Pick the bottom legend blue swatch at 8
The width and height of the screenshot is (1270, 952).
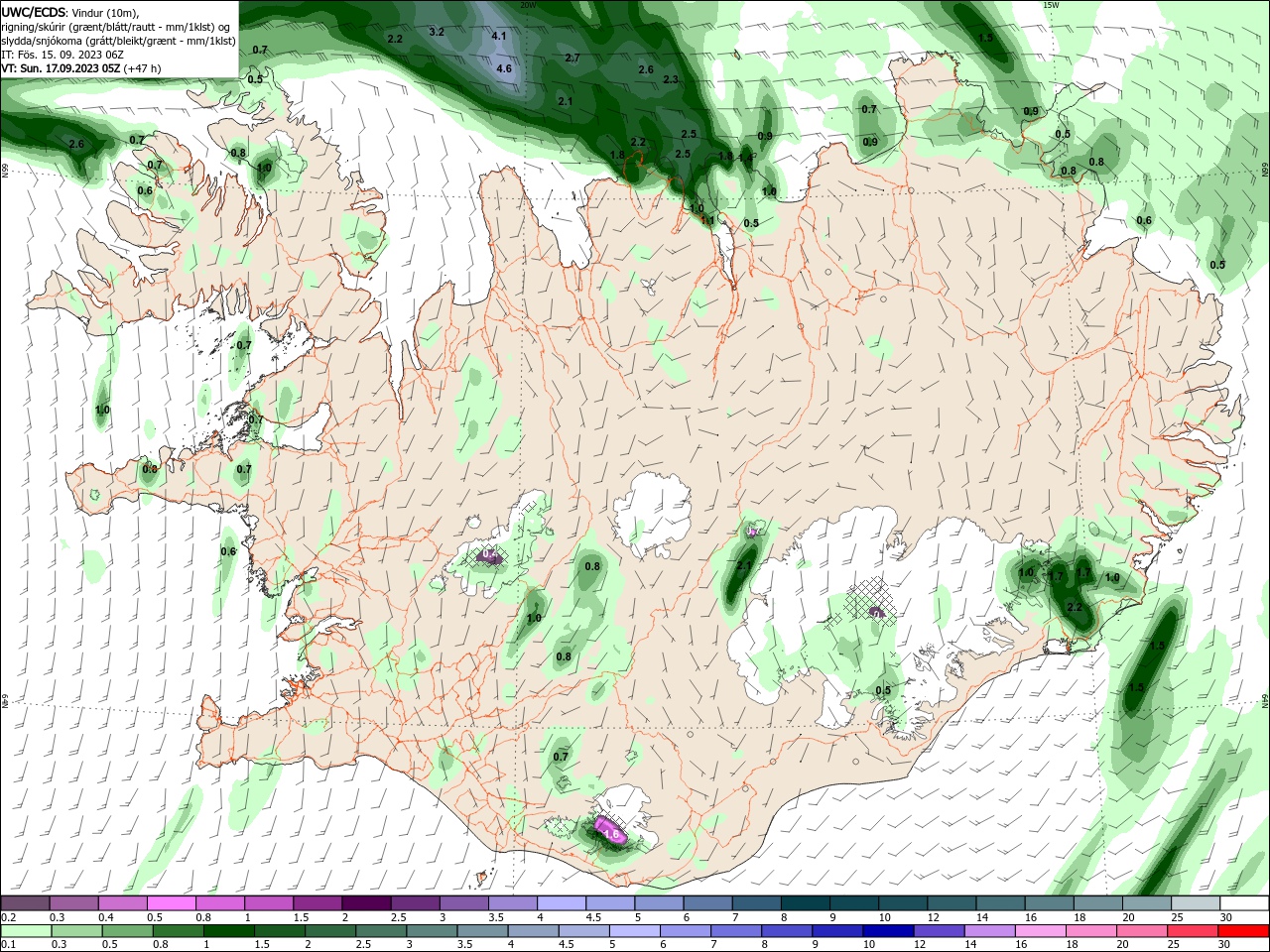[786, 931]
